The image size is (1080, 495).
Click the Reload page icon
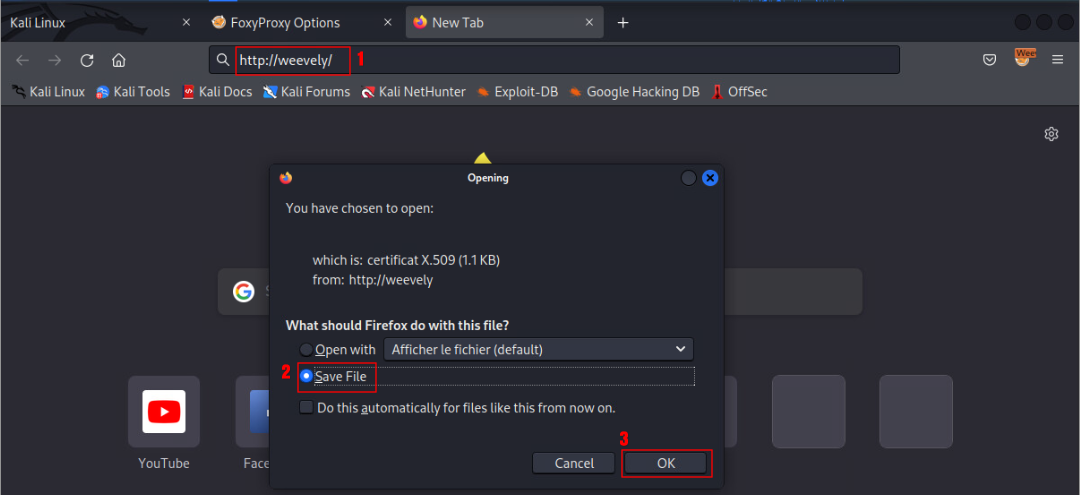click(x=87, y=60)
